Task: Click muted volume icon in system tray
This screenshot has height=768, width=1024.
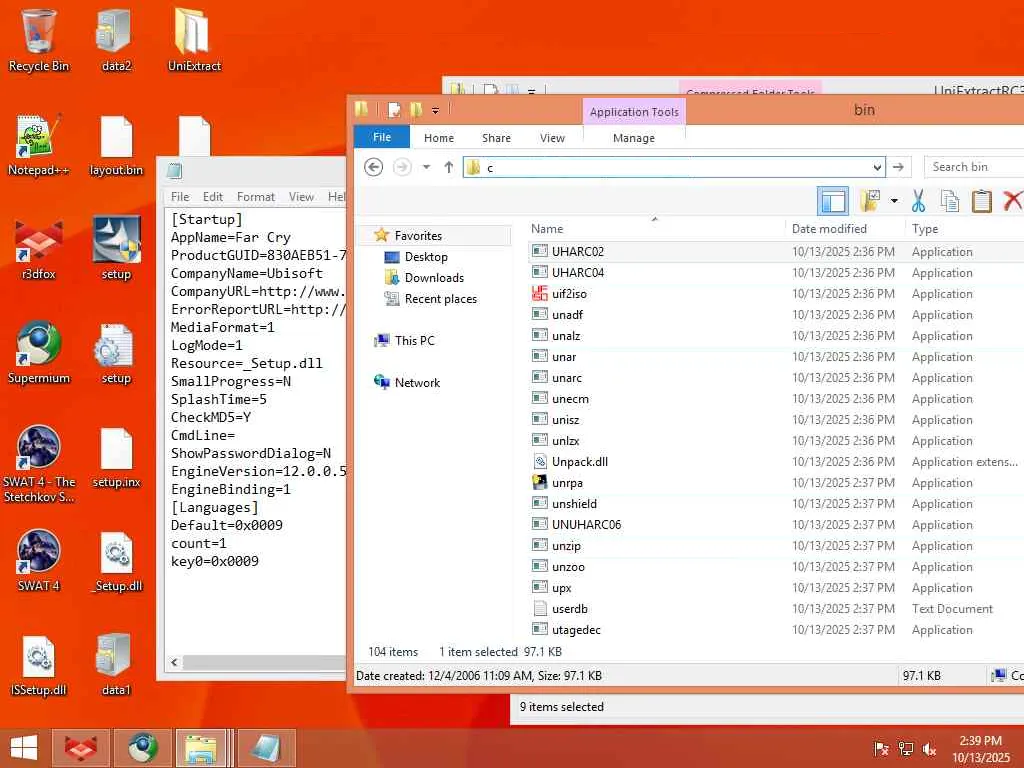Action: click(929, 749)
